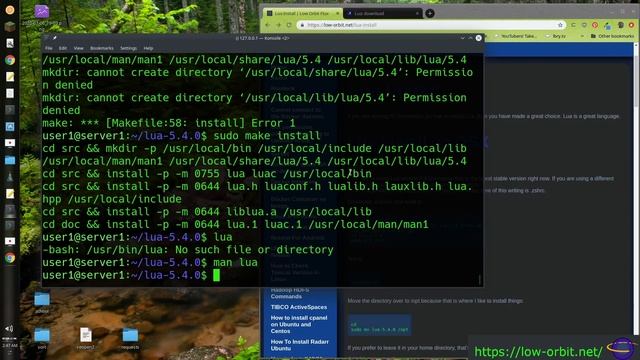
Task: Click the browser back arrow
Action: tap(267, 25)
